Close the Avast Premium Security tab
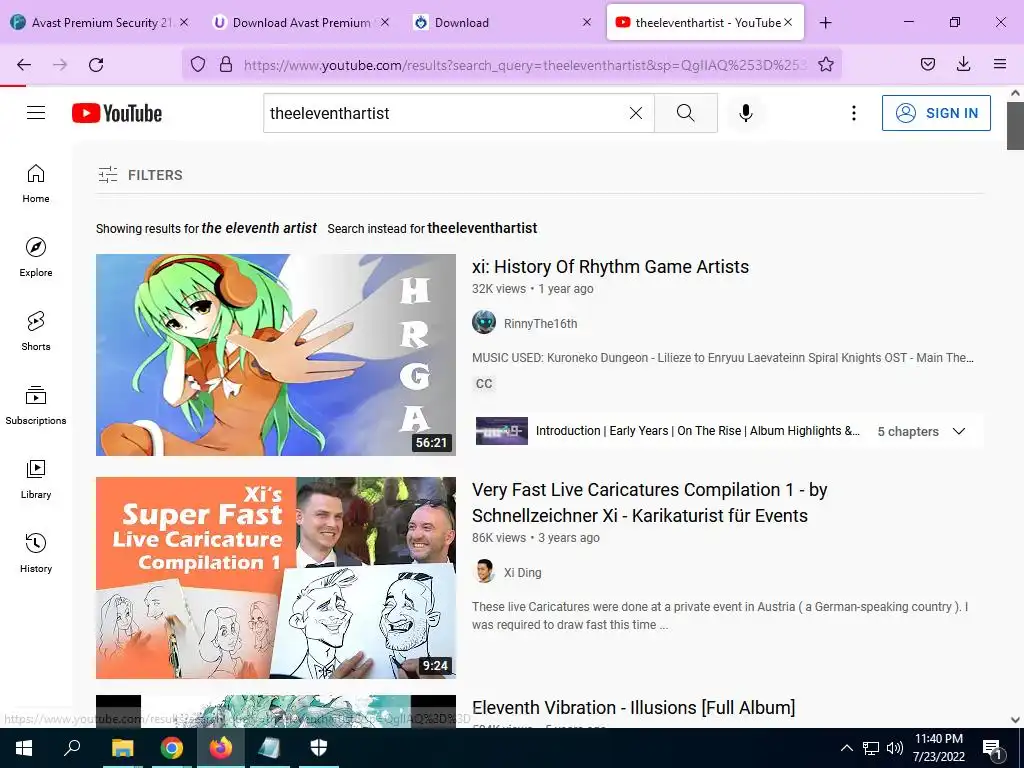 (184, 22)
